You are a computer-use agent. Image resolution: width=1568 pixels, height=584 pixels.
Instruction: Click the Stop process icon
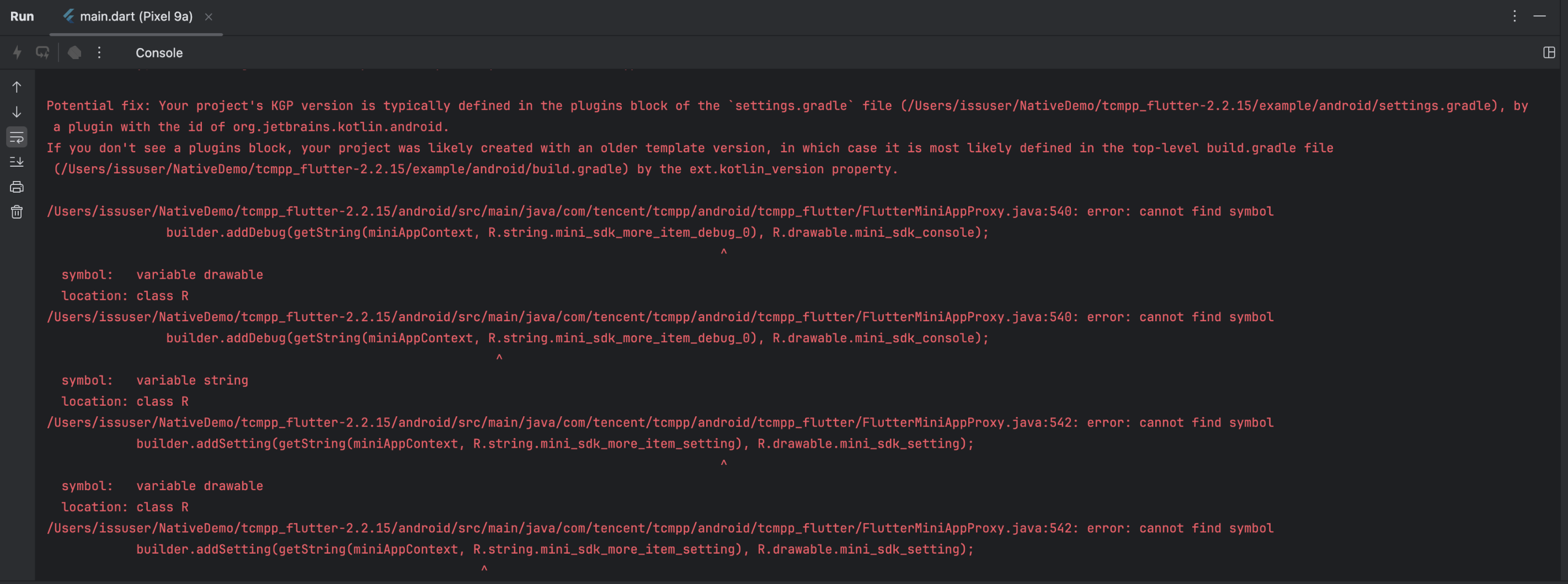click(74, 53)
